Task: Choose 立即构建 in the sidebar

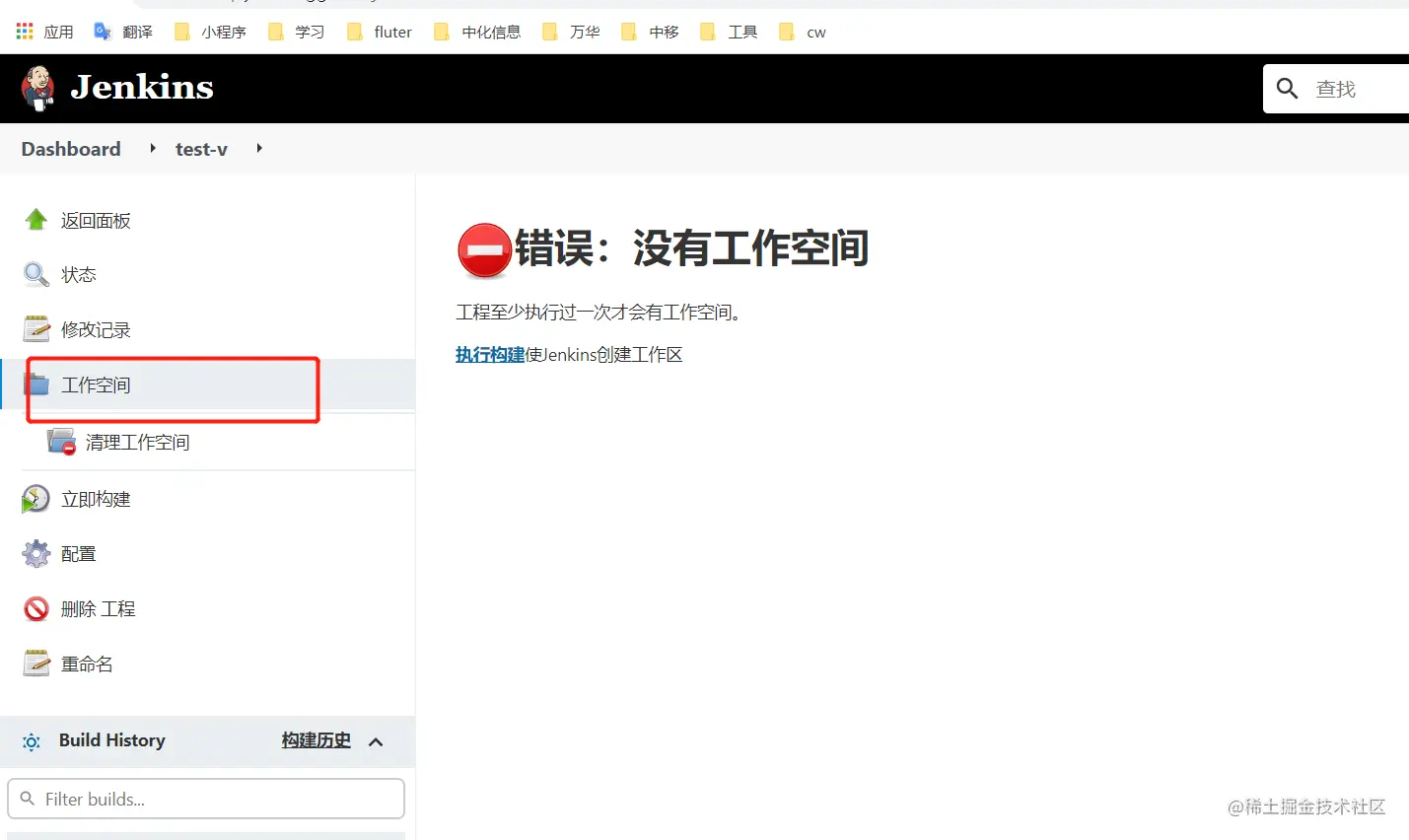Action: [96, 500]
